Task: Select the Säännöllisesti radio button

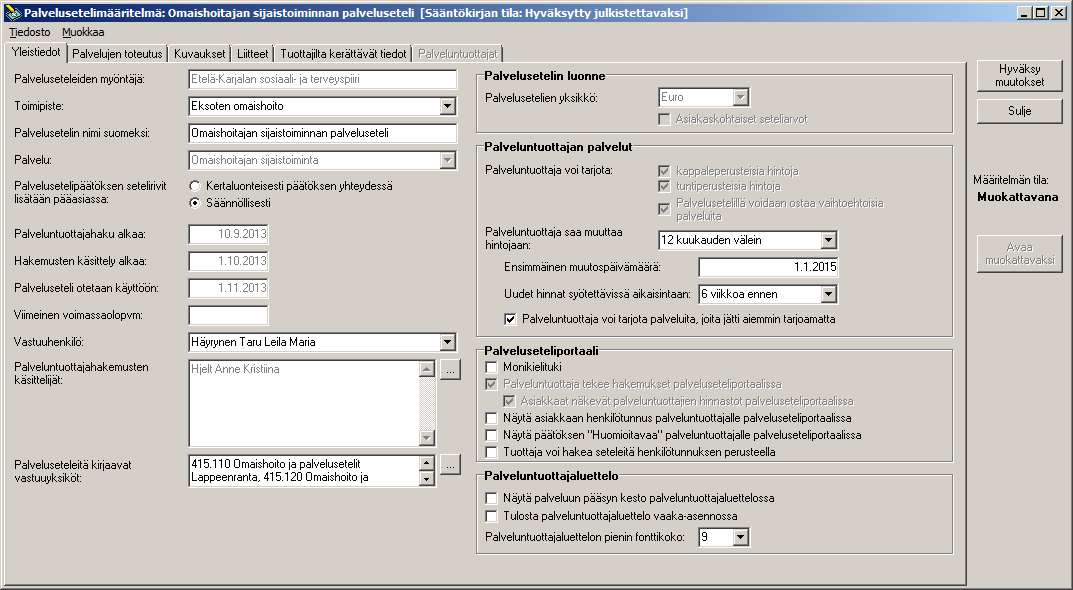Action: (195, 203)
